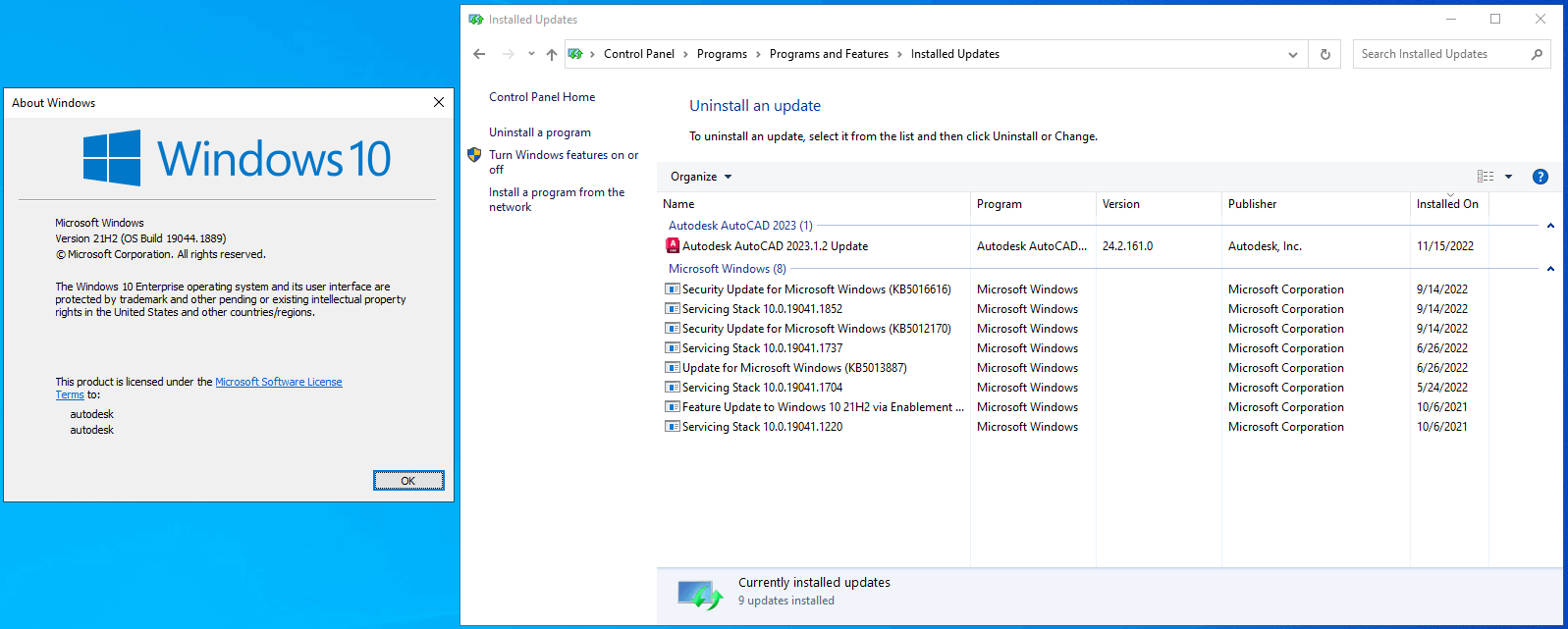Click the Installed Updates title bar icon
This screenshot has width=1568, height=629.
tap(476, 20)
